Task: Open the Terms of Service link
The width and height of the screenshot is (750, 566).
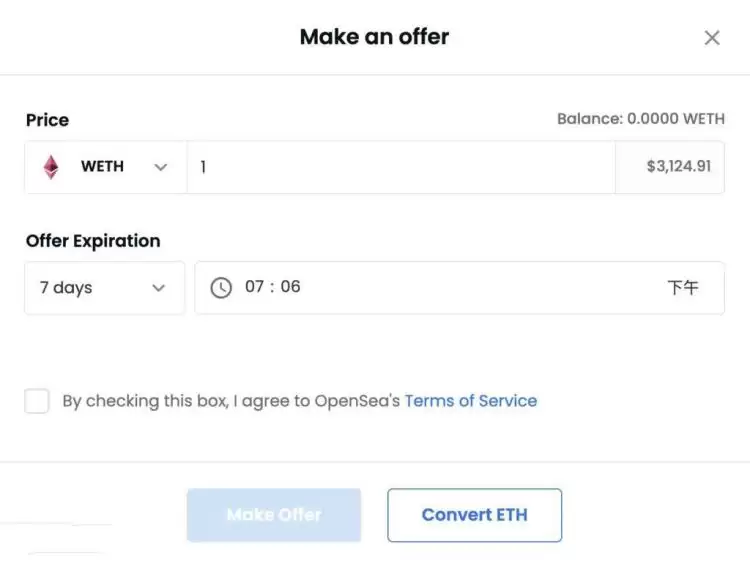Action: (470, 401)
